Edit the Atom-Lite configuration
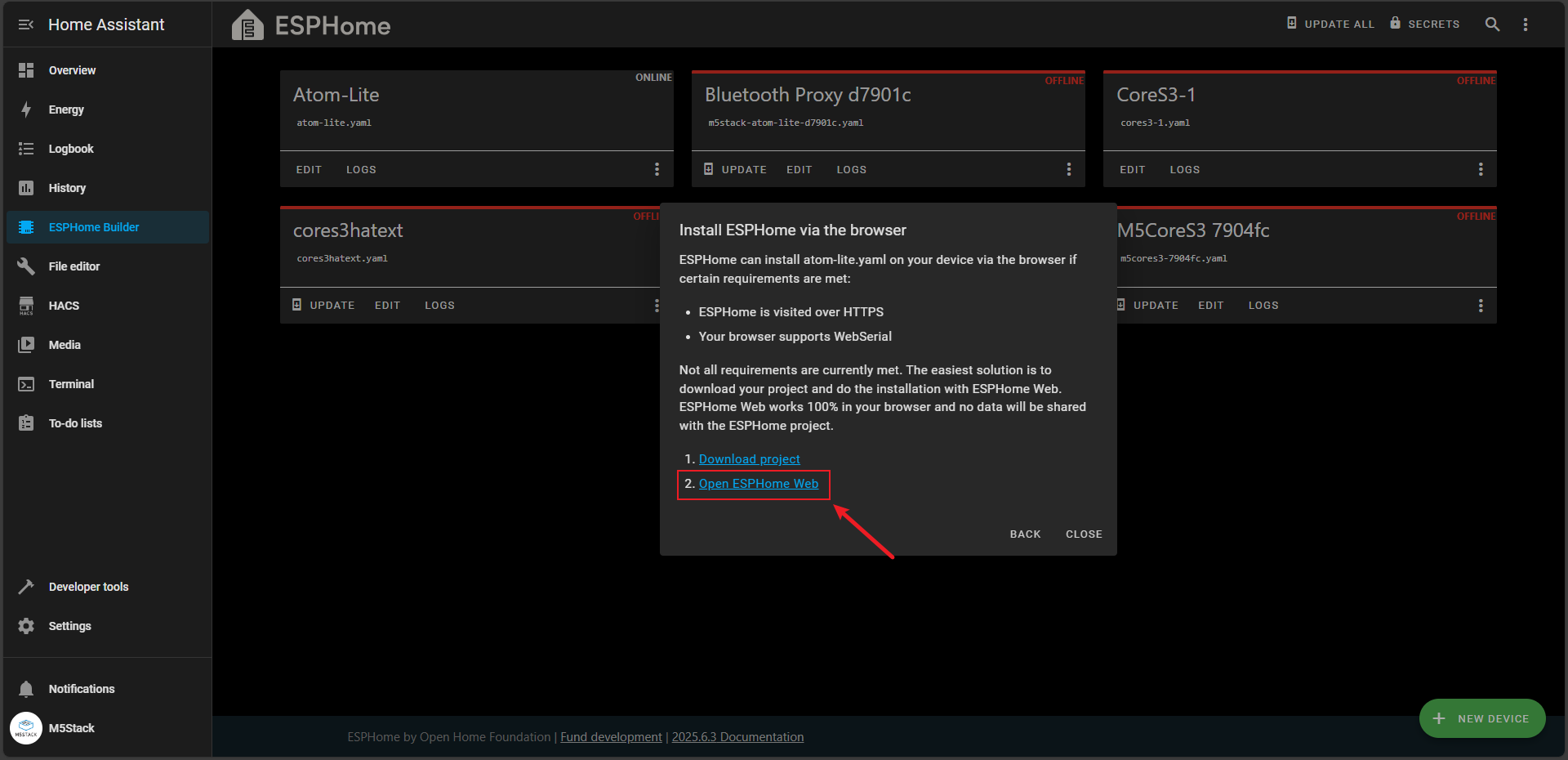The width and height of the screenshot is (1568, 760). coord(309,170)
